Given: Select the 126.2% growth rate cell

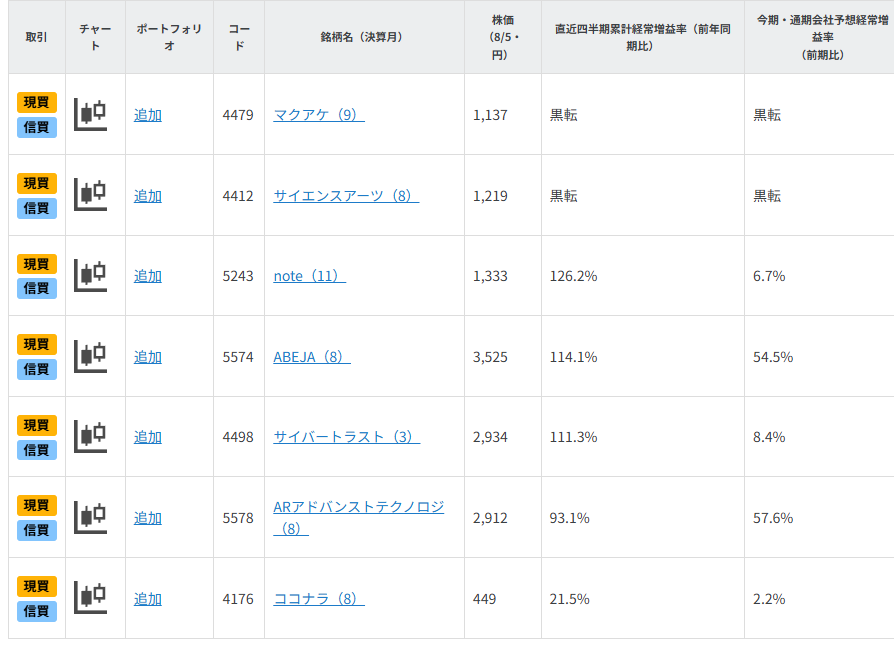Looking at the screenshot, I should pos(643,276).
